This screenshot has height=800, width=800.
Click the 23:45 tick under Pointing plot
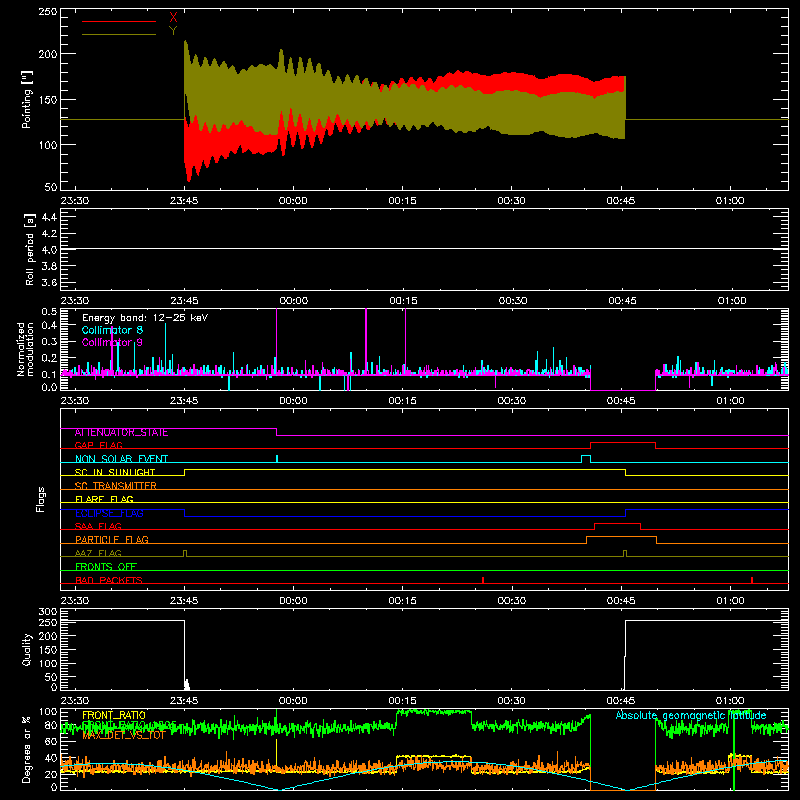click(x=184, y=201)
